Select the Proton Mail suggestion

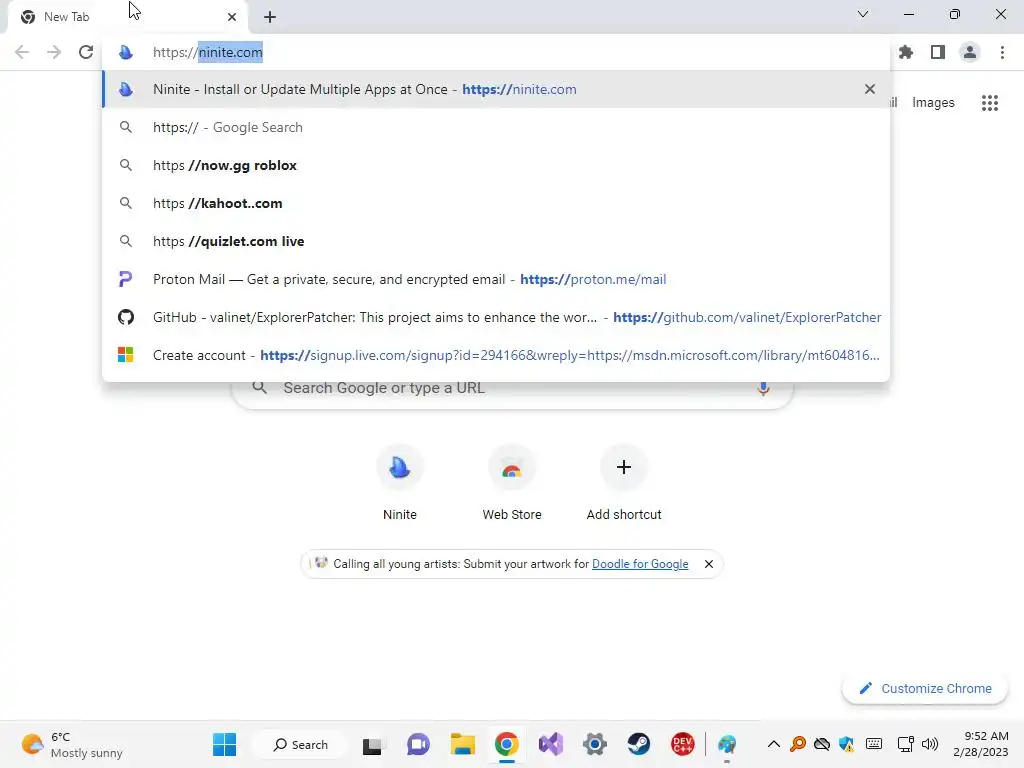click(x=496, y=279)
